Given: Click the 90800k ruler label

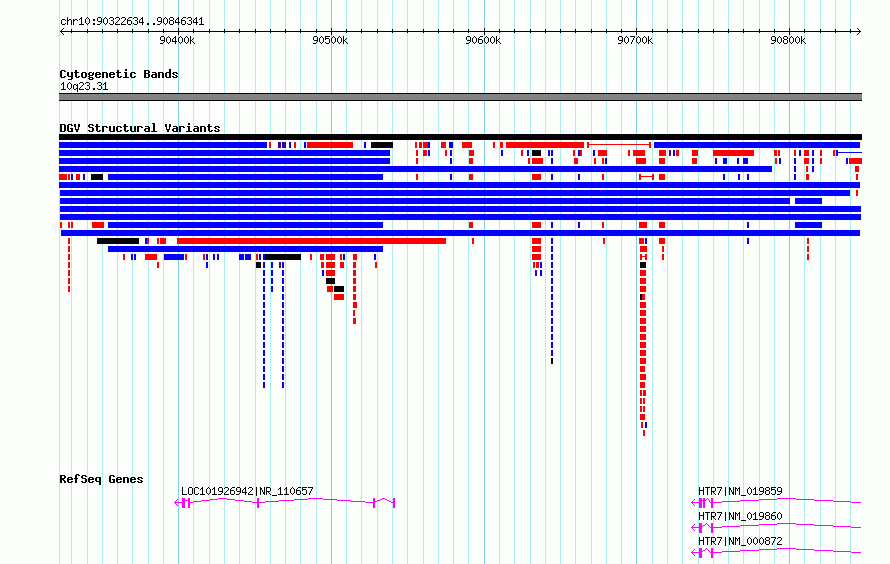Looking at the screenshot, I should click(x=788, y=40).
